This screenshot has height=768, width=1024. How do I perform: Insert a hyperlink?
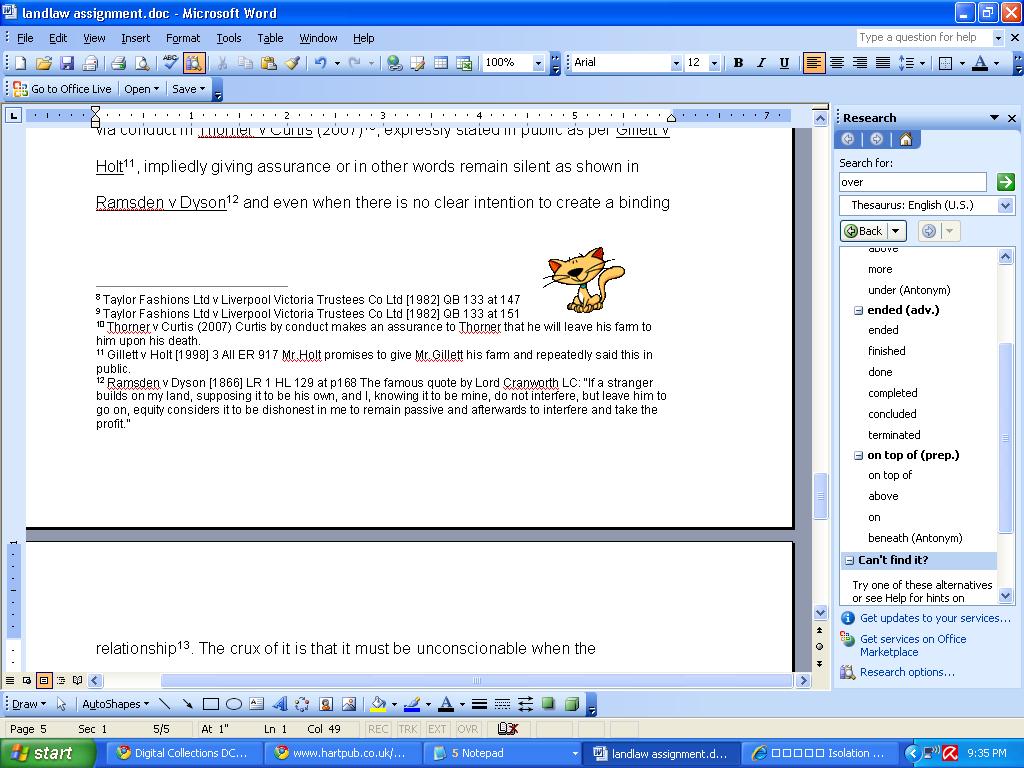394,63
